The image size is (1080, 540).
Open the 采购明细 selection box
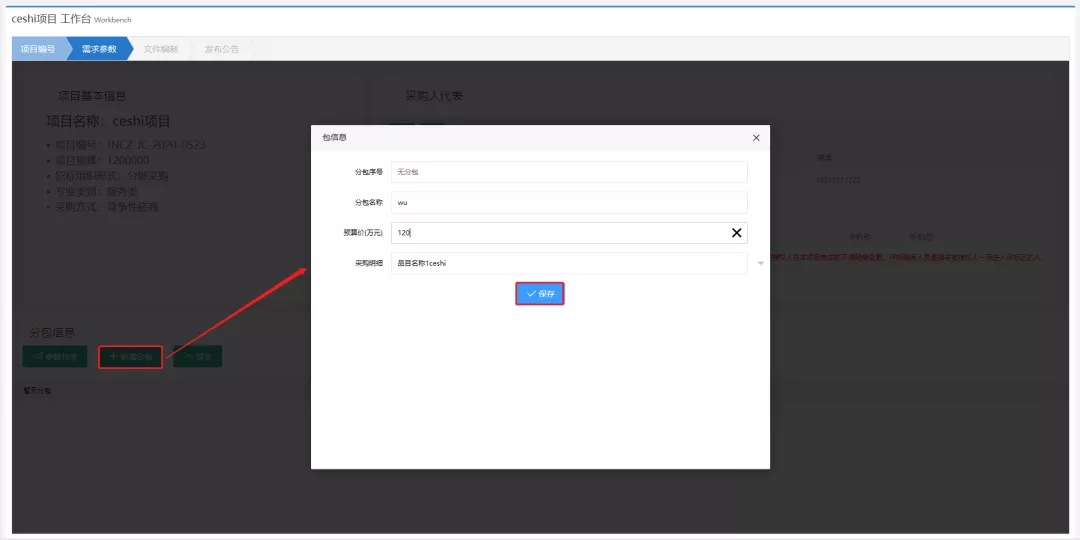point(568,263)
